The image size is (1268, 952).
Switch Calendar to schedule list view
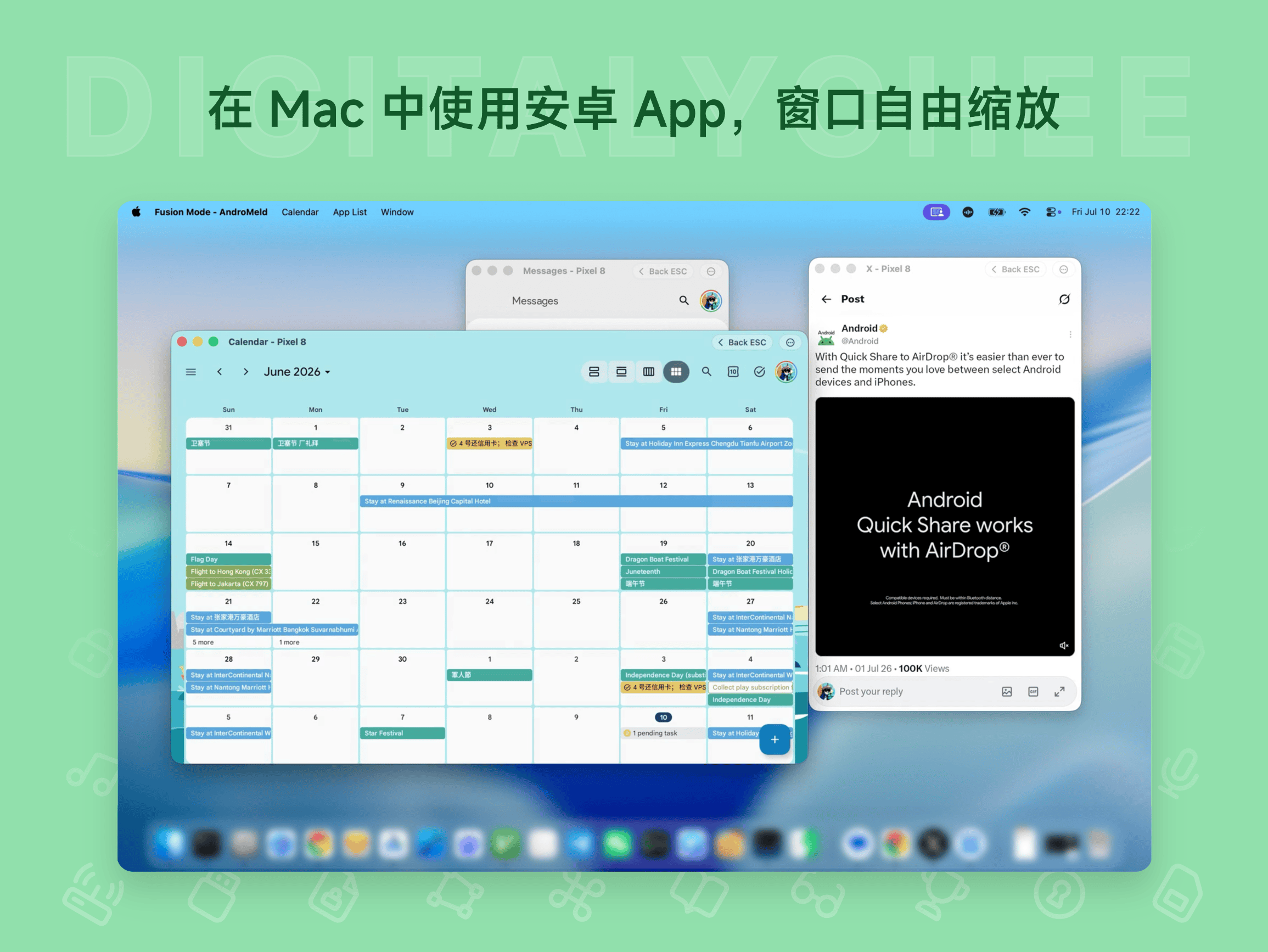pyautogui.click(x=594, y=372)
